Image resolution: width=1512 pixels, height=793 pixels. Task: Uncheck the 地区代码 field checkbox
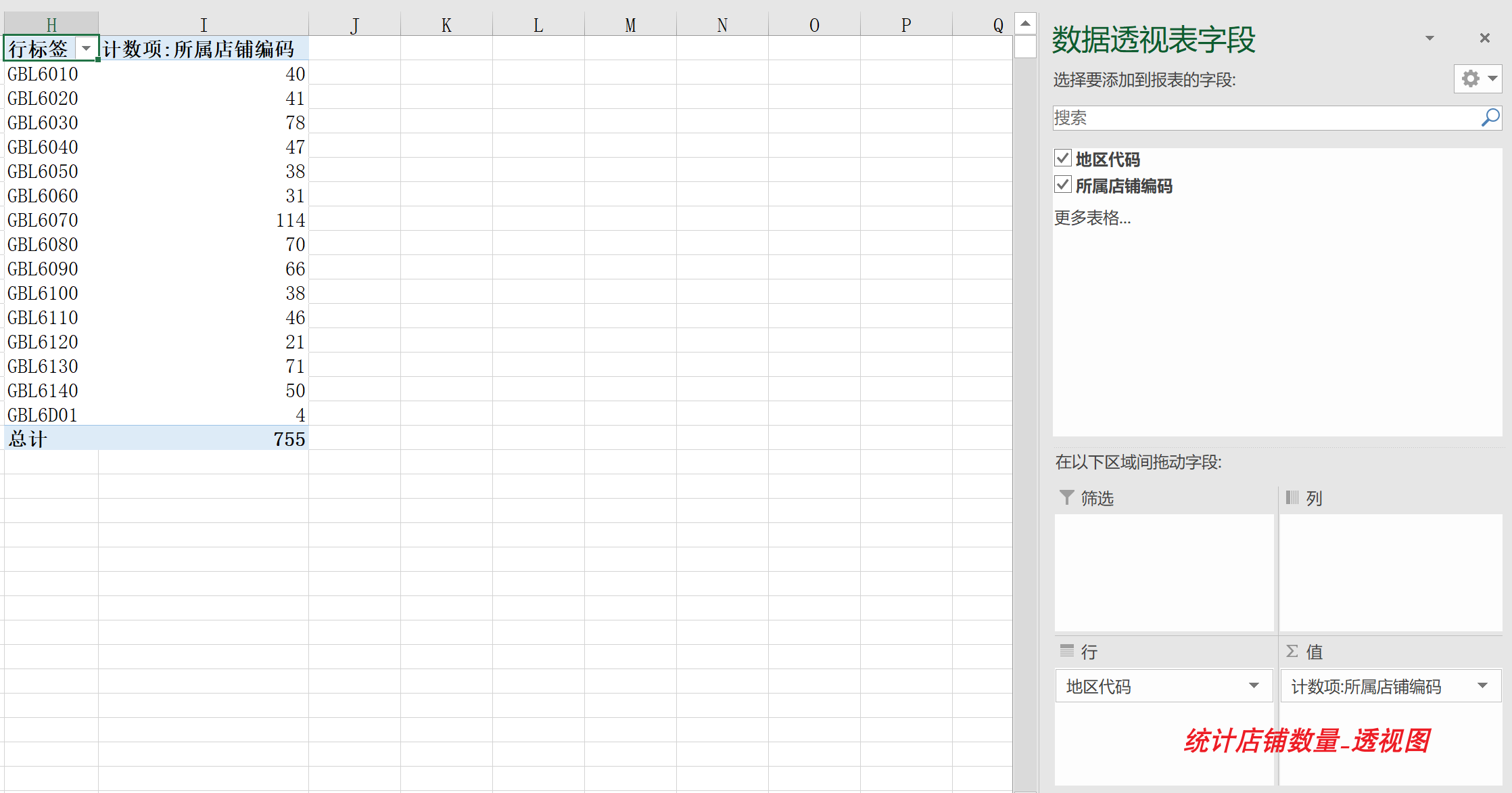click(1063, 158)
